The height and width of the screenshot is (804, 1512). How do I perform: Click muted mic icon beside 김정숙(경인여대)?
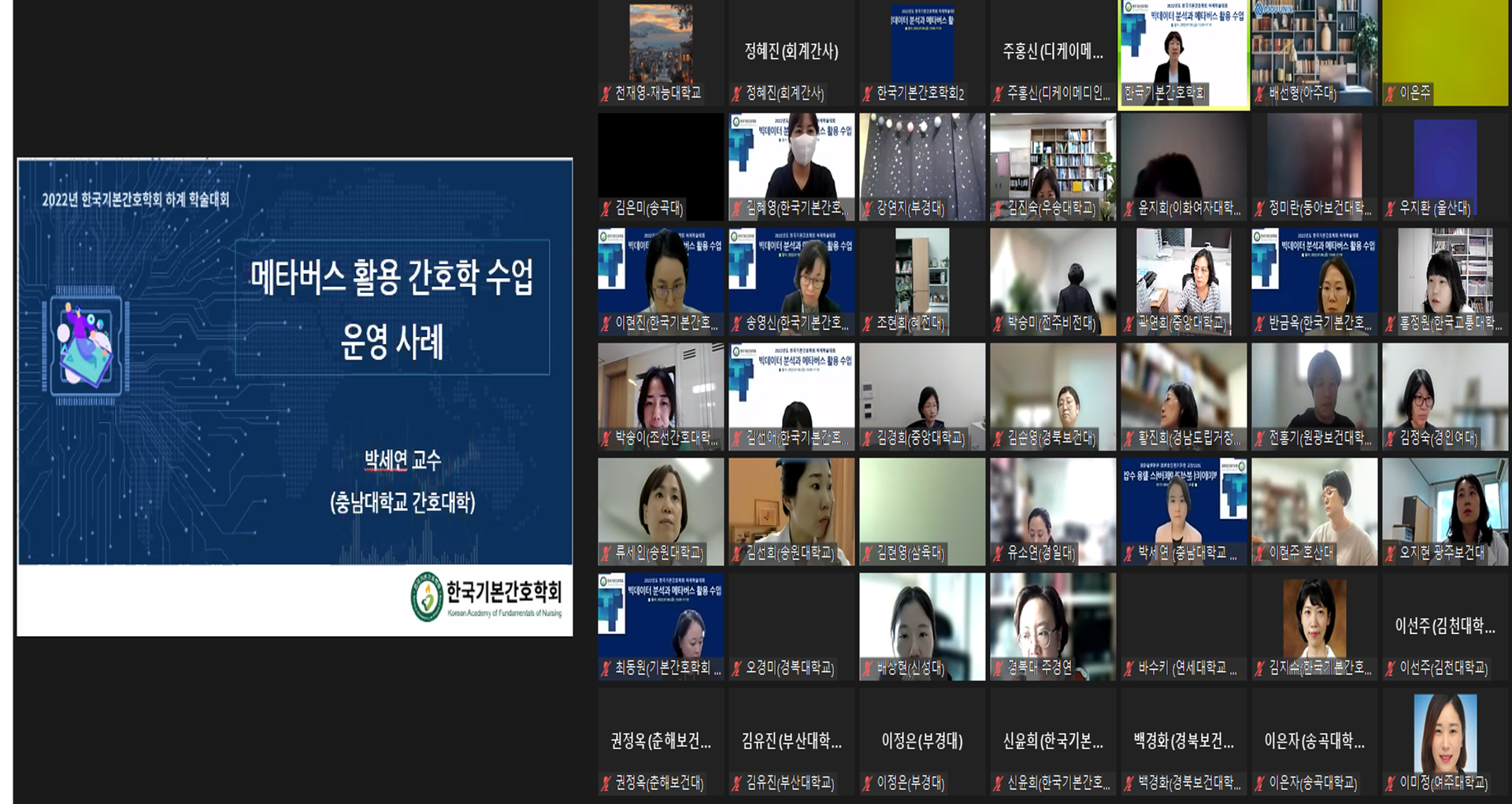(1390, 439)
